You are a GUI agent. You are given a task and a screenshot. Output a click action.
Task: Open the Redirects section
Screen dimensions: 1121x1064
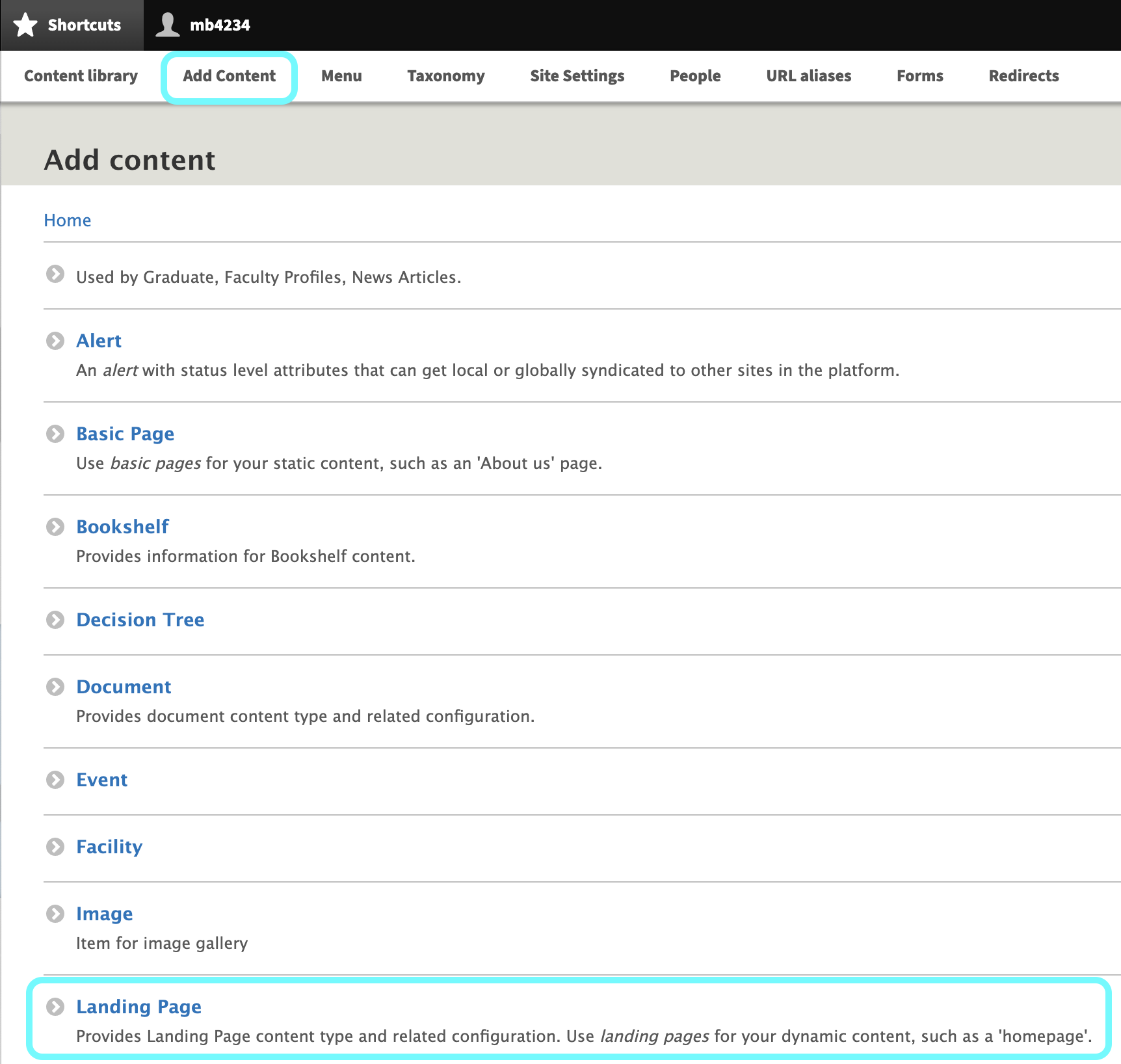[1023, 75]
